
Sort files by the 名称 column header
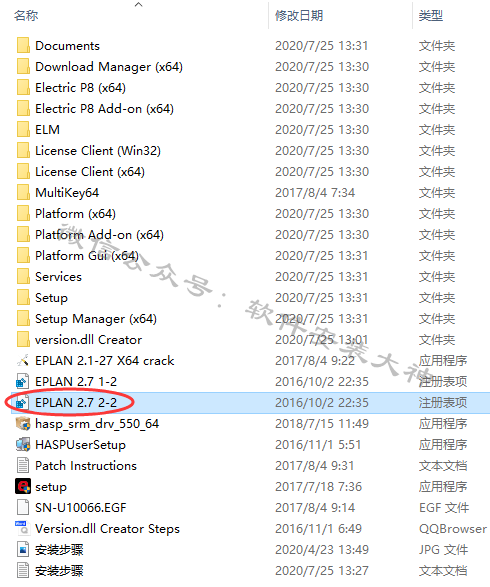(26, 15)
